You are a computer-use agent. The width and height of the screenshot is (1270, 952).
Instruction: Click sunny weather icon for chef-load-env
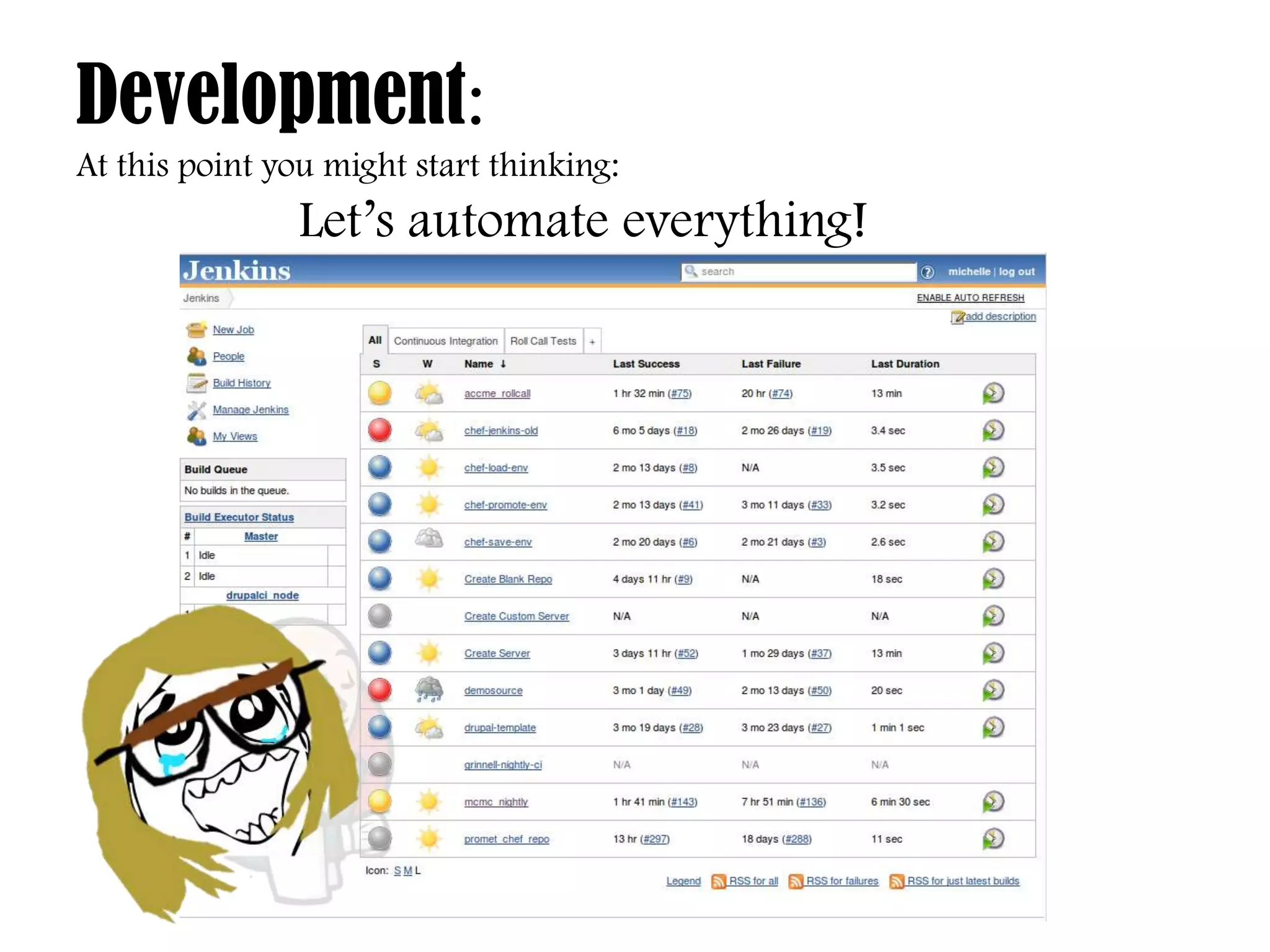(x=429, y=467)
